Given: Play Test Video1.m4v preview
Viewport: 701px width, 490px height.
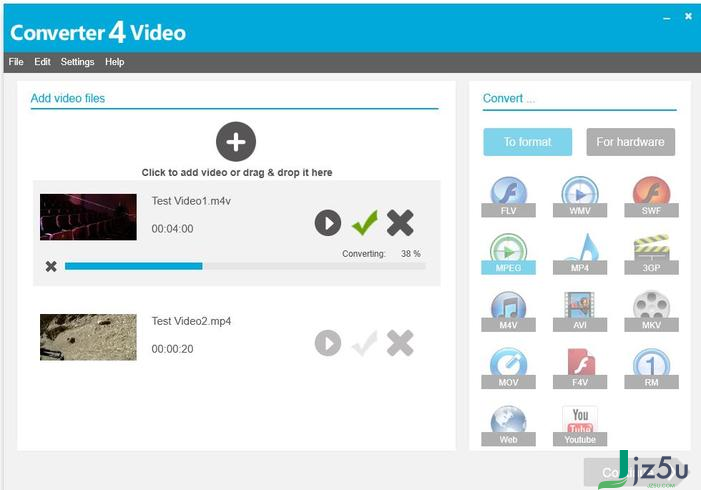Looking at the screenshot, I should tap(328, 223).
